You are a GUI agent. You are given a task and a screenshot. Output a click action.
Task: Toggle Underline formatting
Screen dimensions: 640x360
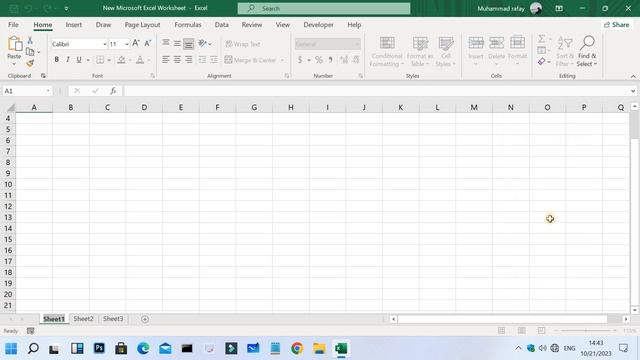tap(79, 60)
